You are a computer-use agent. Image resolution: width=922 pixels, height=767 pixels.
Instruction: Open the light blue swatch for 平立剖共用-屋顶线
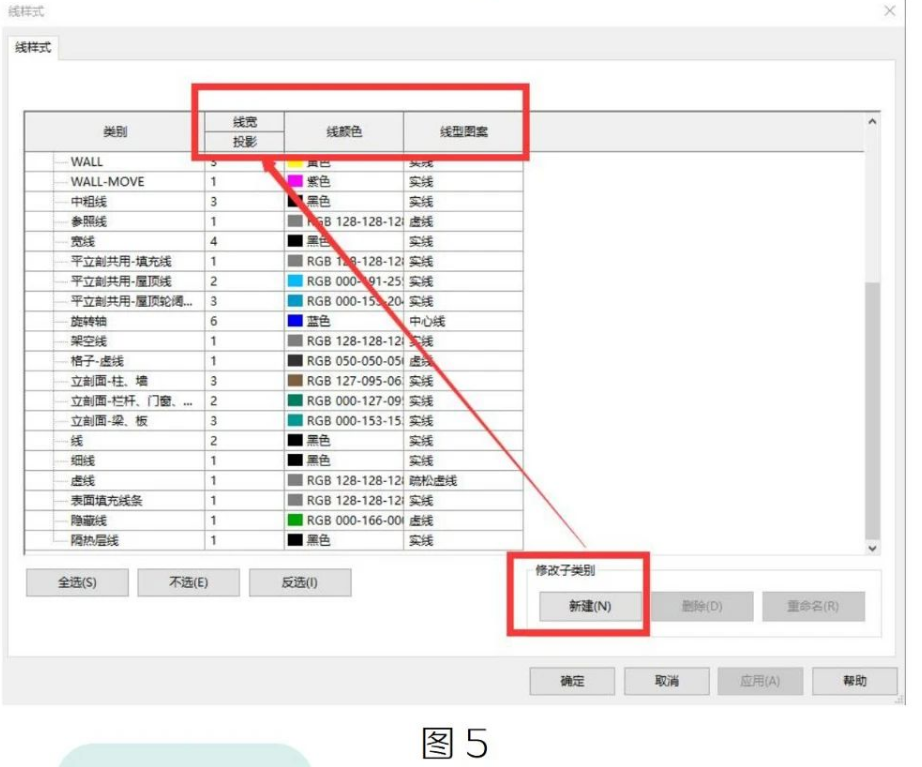point(295,281)
